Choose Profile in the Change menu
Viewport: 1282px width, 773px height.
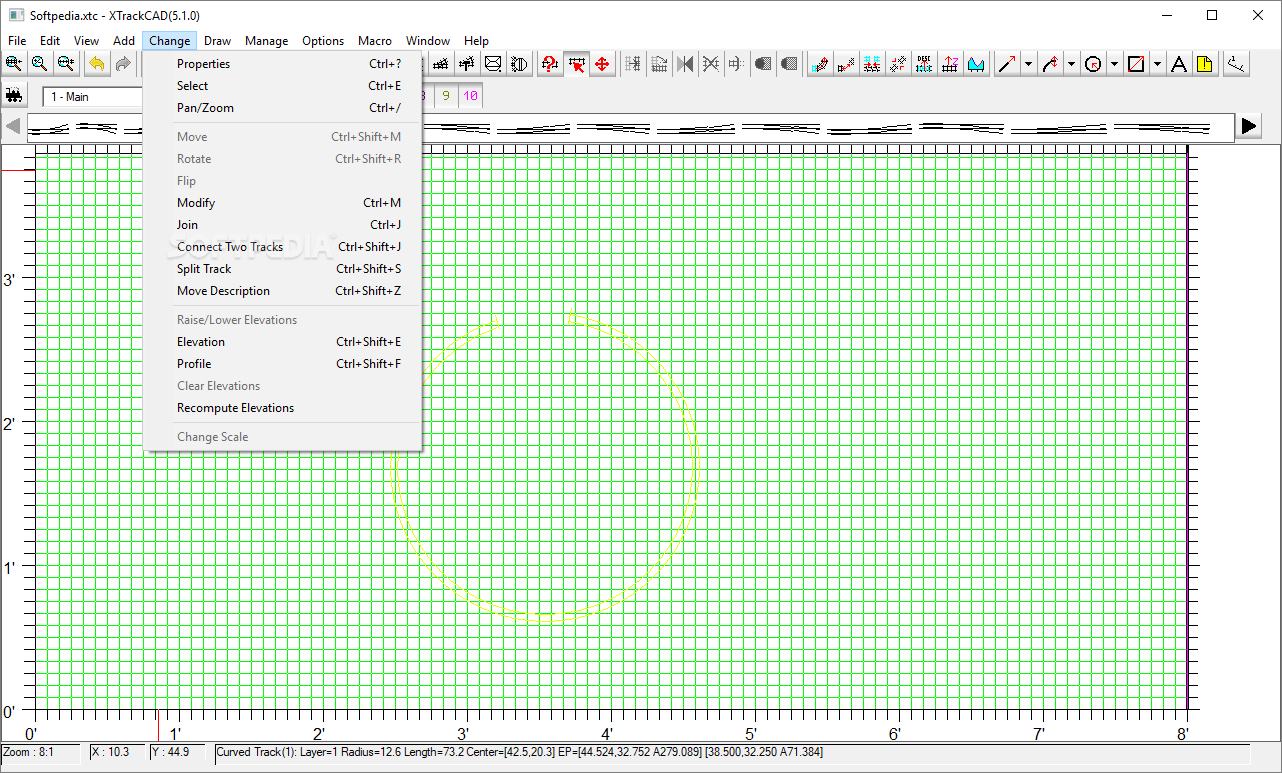(x=282, y=364)
